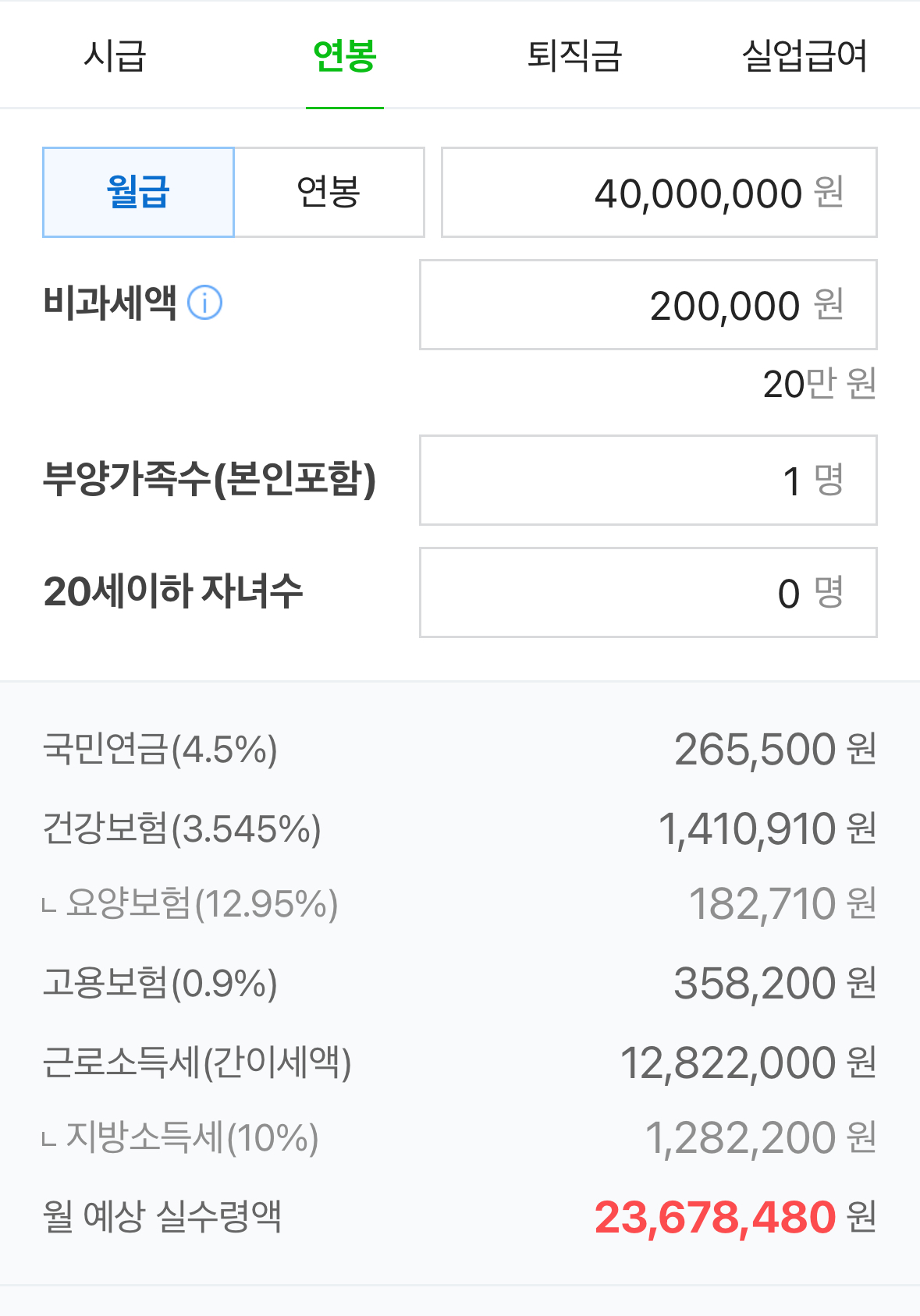
Task: Choose the 연봉 toggle option
Action: pyautogui.click(x=329, y=192)
